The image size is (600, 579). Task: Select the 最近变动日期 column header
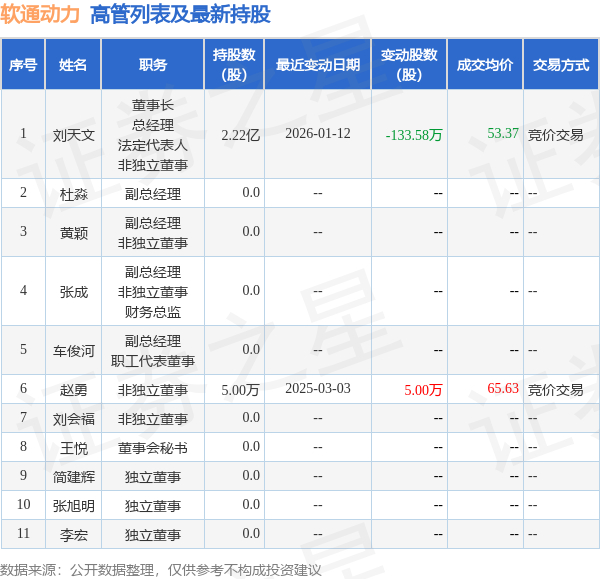tap(318, 65)
